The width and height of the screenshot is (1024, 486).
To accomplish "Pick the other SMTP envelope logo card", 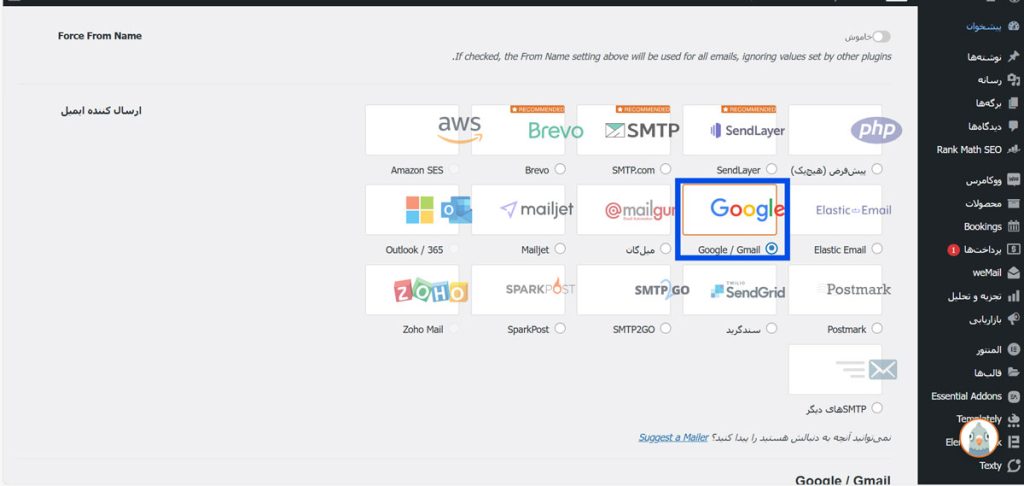I will point(835,369).
